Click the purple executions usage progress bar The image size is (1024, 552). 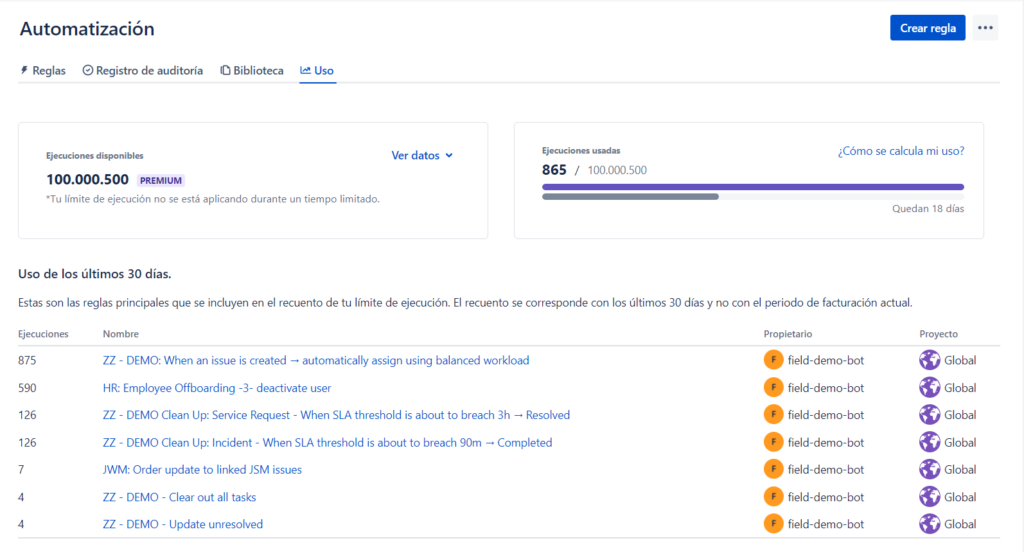click(752, 186)
